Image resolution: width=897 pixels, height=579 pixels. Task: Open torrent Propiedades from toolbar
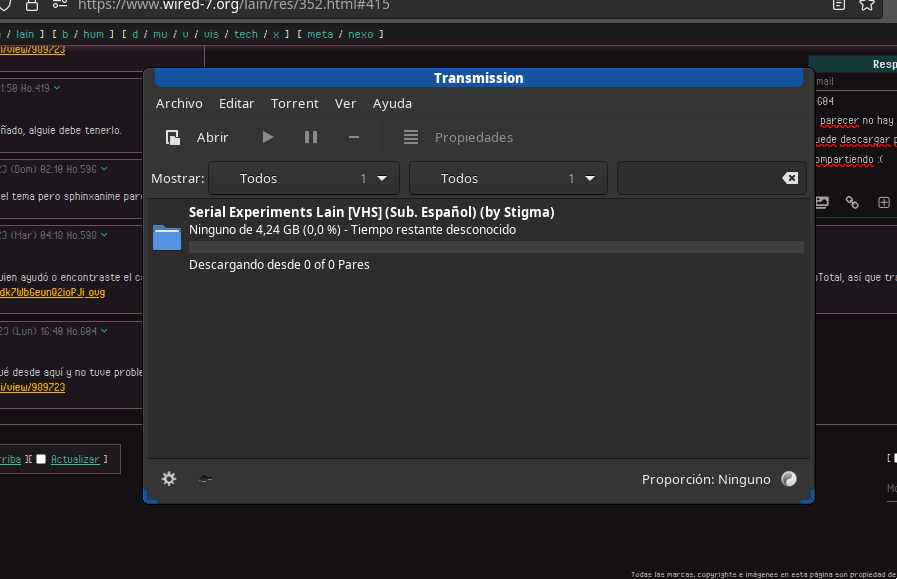(458, 137)
